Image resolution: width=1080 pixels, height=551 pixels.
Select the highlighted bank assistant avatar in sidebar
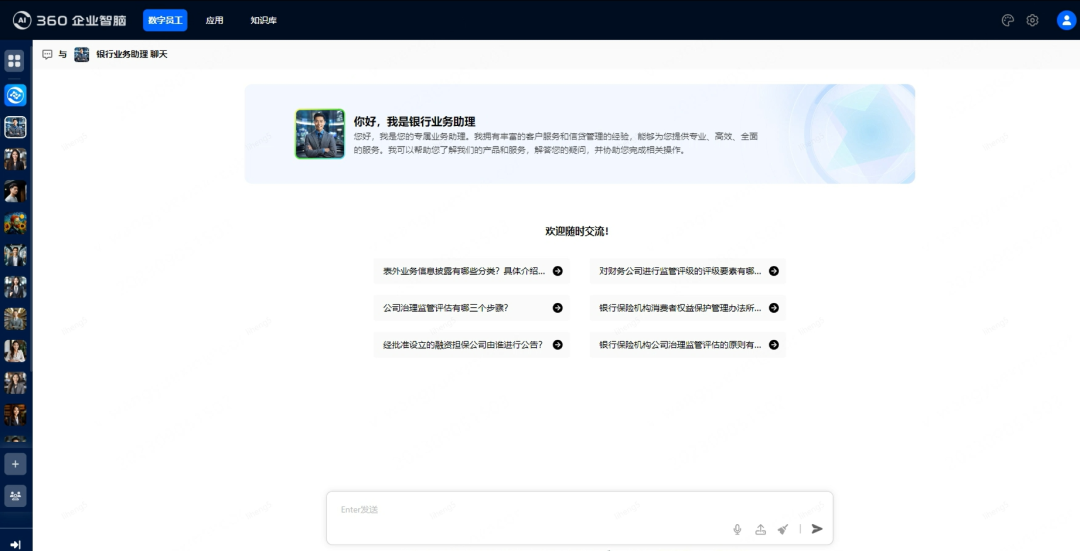pos(15,127)
